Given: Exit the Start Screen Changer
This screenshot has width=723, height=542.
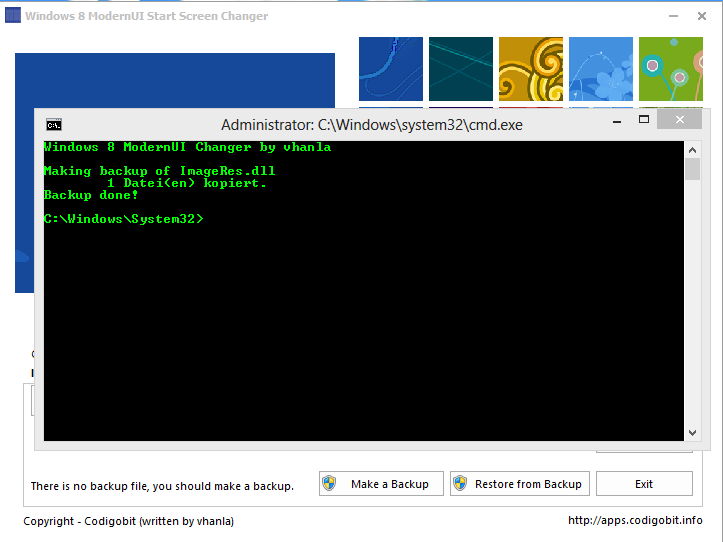Looking at the screenshot, I should [644, 483].
